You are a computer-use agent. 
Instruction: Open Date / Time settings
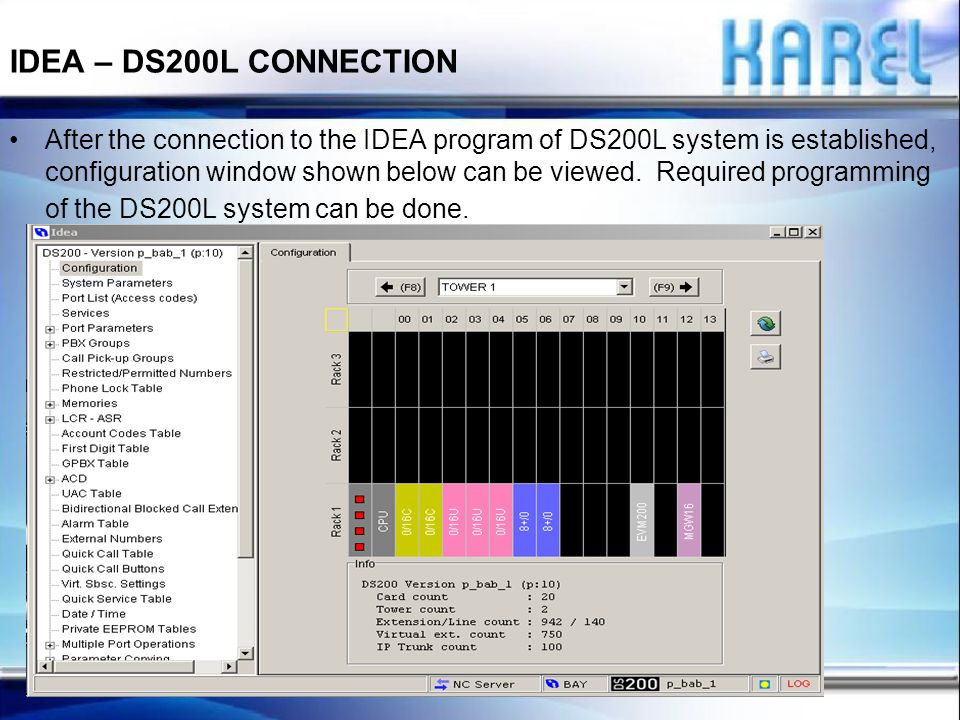click(x=93, y=614)
